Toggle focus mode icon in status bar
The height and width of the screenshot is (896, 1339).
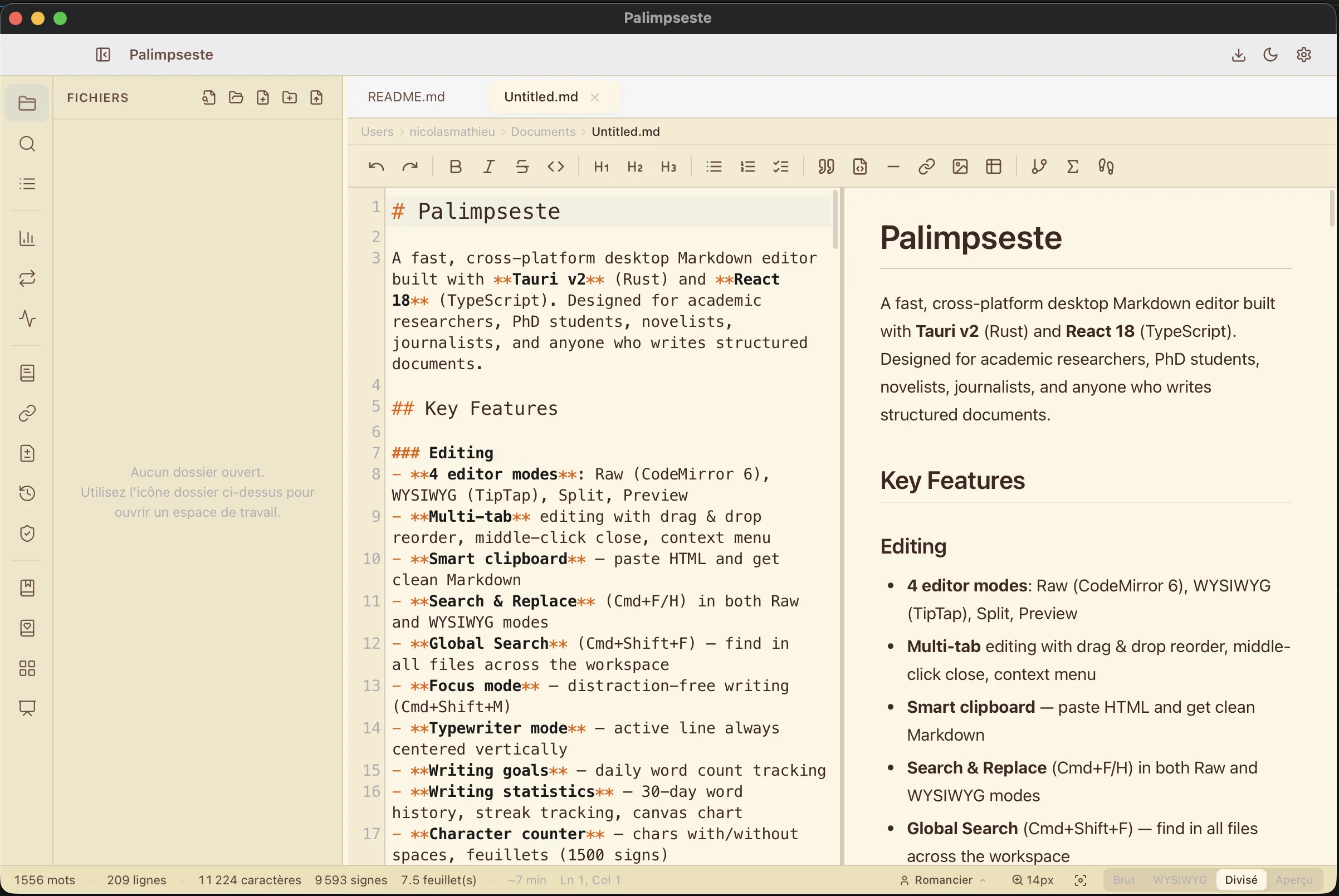1080,880
